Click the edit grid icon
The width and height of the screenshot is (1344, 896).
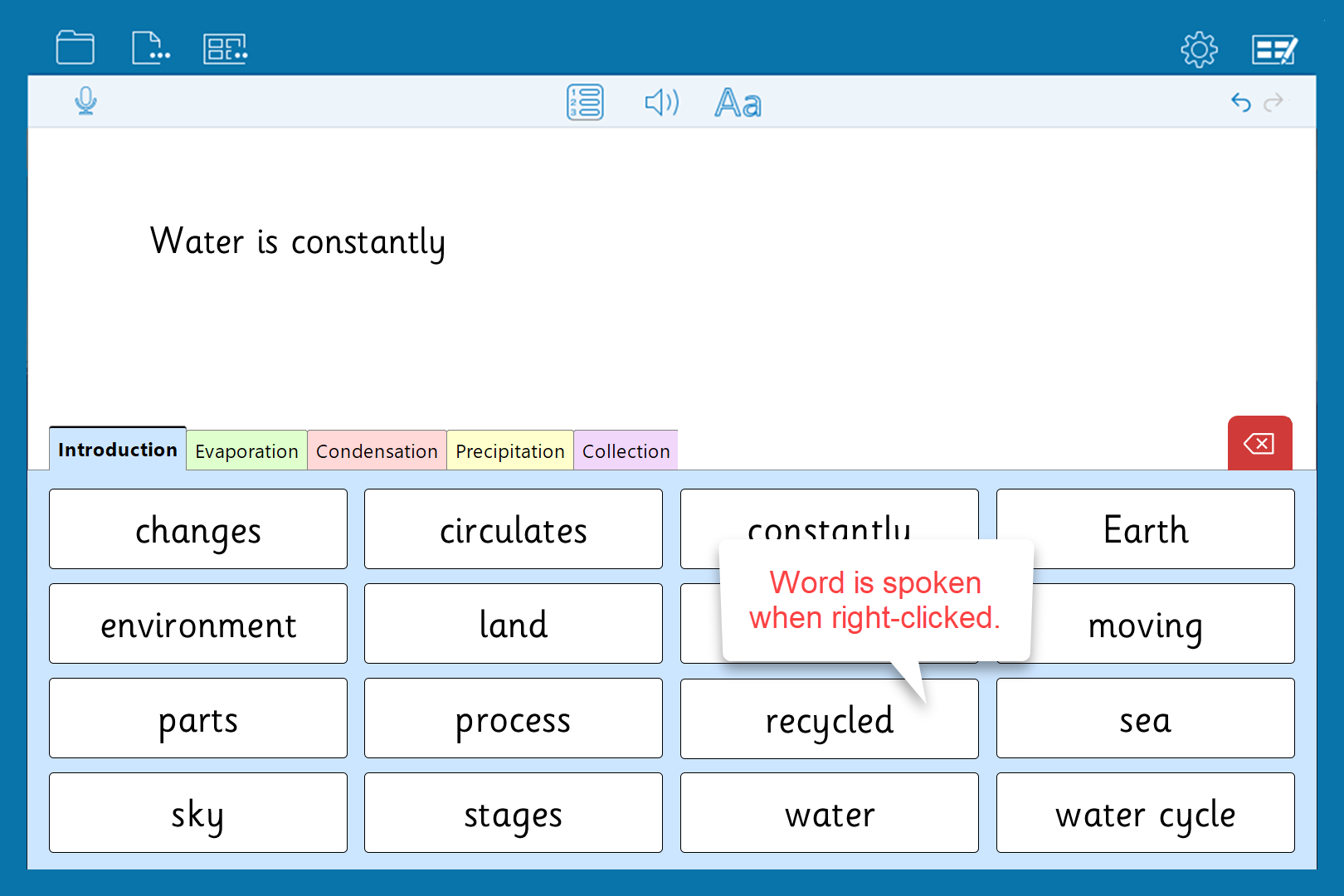click(x=1273, y=50)
